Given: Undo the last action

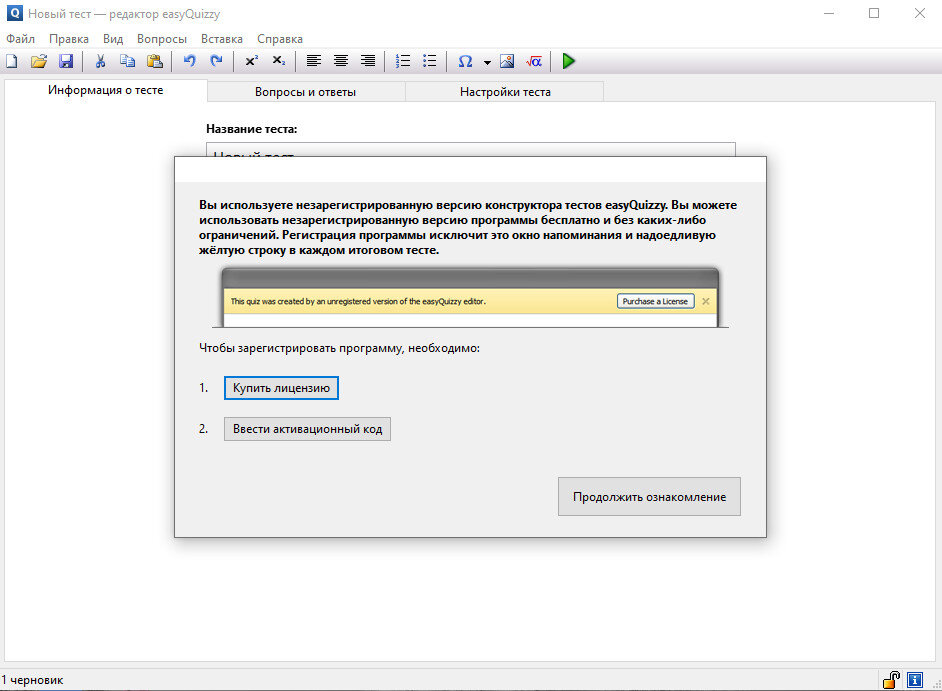Looking at the screenshot, I should [190, 61].
